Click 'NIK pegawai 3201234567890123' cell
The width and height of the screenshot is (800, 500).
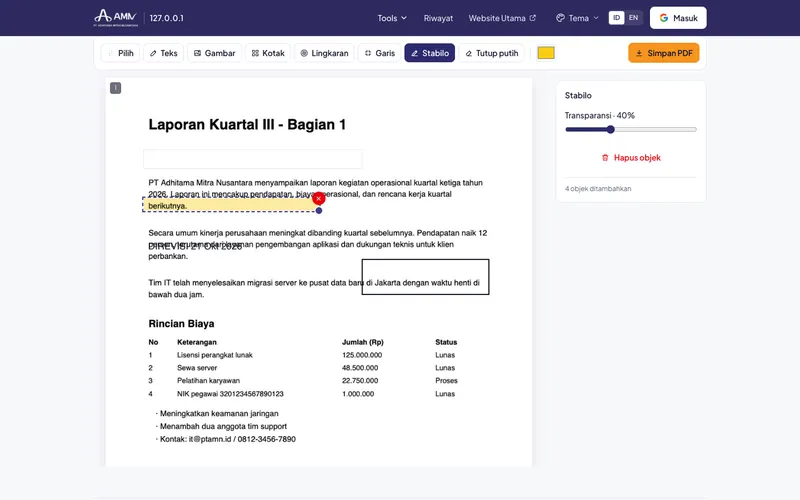tap(230, 394)
